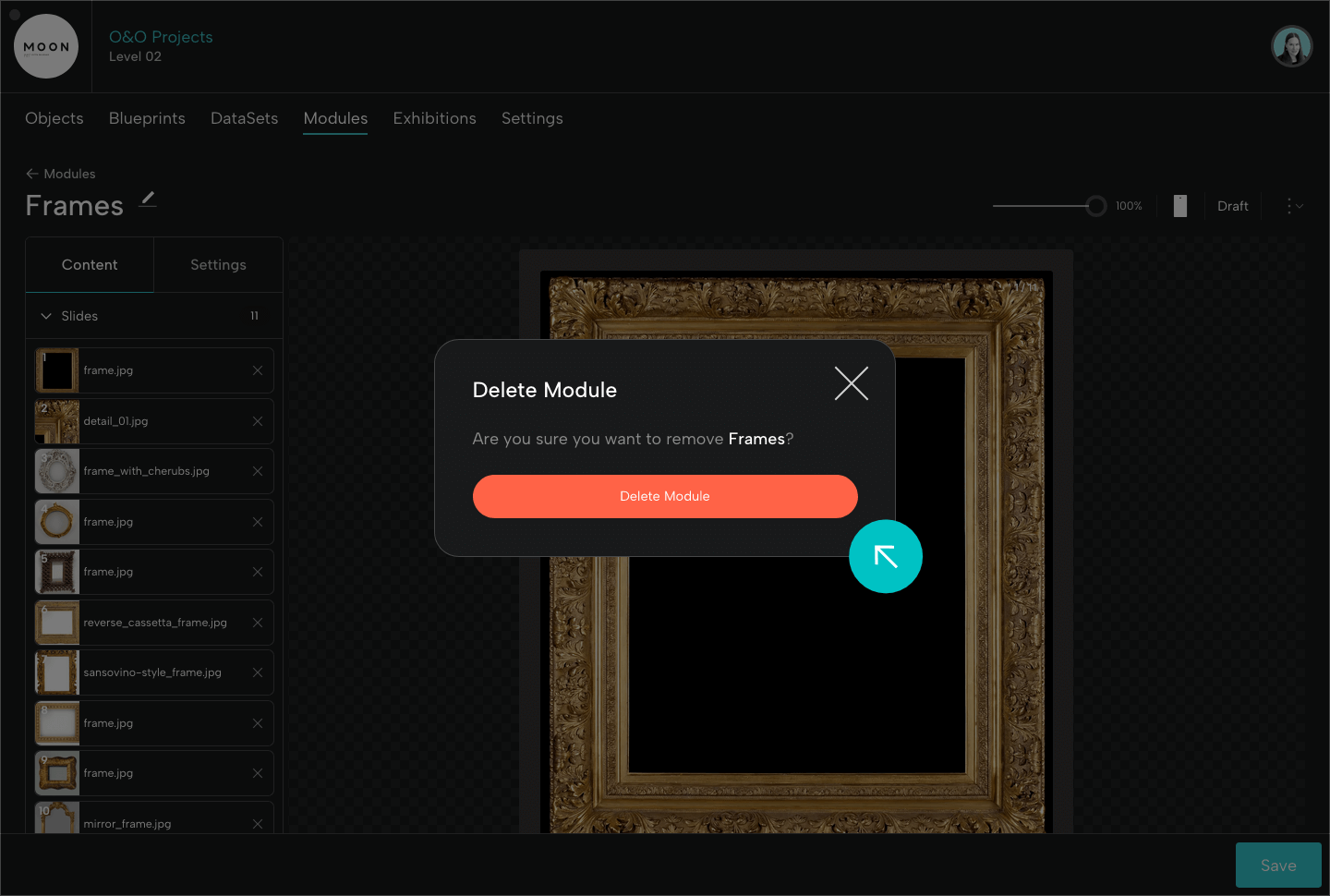Remove reverse_cassetta_frame.jpg slide

click(258, 623)
